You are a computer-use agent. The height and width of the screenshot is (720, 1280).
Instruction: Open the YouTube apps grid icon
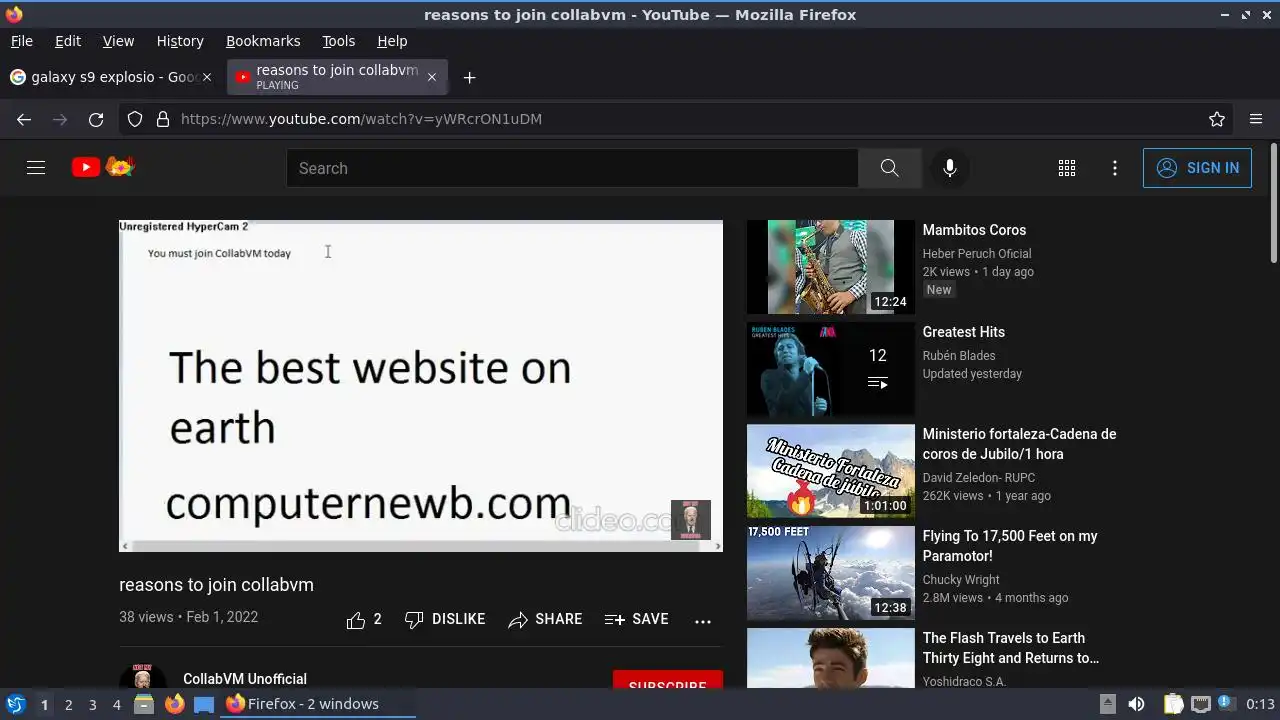click(1067, 168)
